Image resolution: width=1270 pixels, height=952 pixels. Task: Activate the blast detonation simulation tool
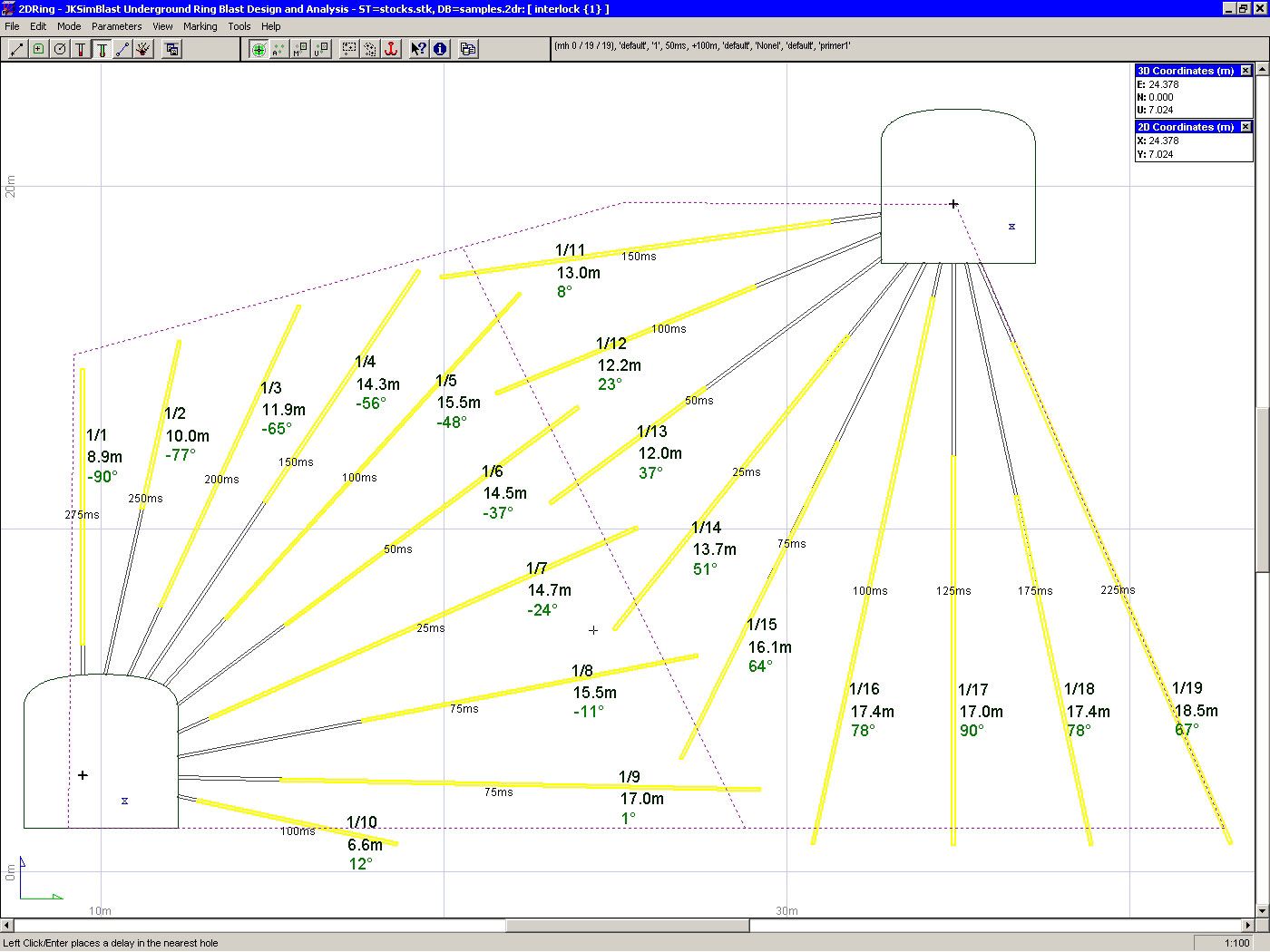coord(143,49)
